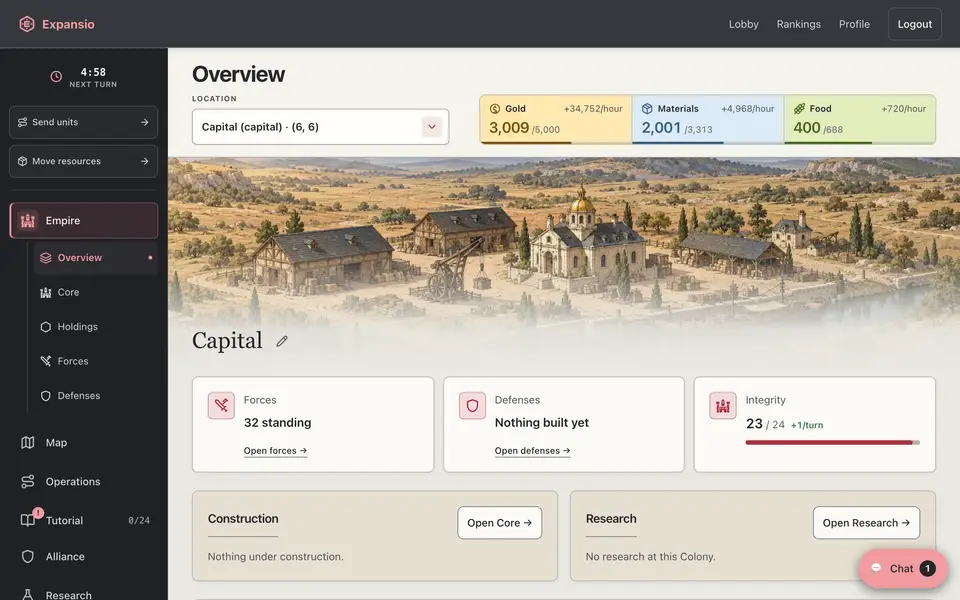Open the Tutorial book icon with alert
The image size is (960, 600).
(x=28, y=520)
